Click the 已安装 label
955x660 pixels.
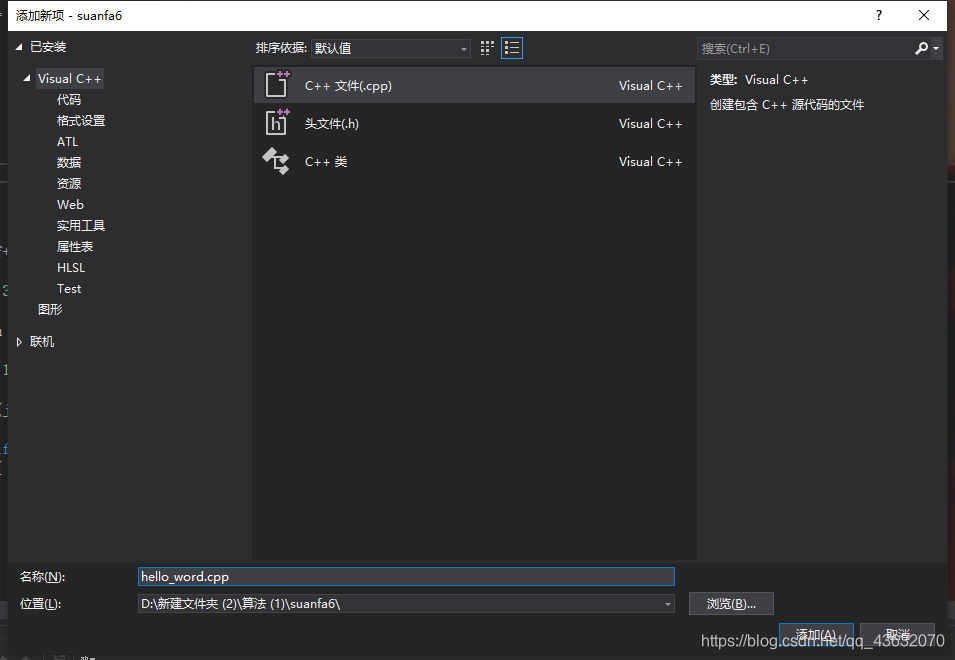(48, 47)
